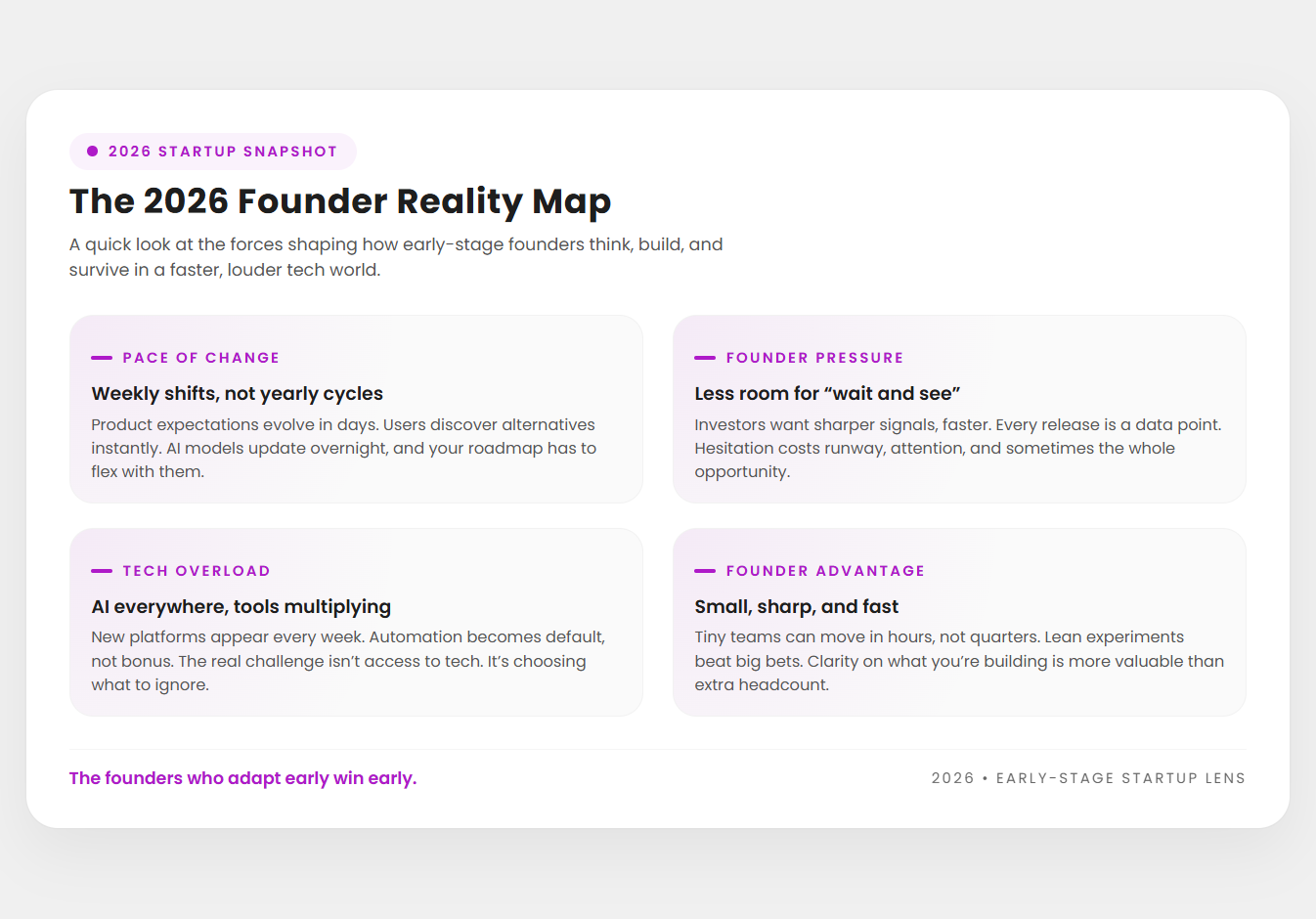Image resolution: width=1316 pixels, height=919 pixels.
Task: Expand the 'Small, sharp, and fast' heading
Action: tap(797, 606)
